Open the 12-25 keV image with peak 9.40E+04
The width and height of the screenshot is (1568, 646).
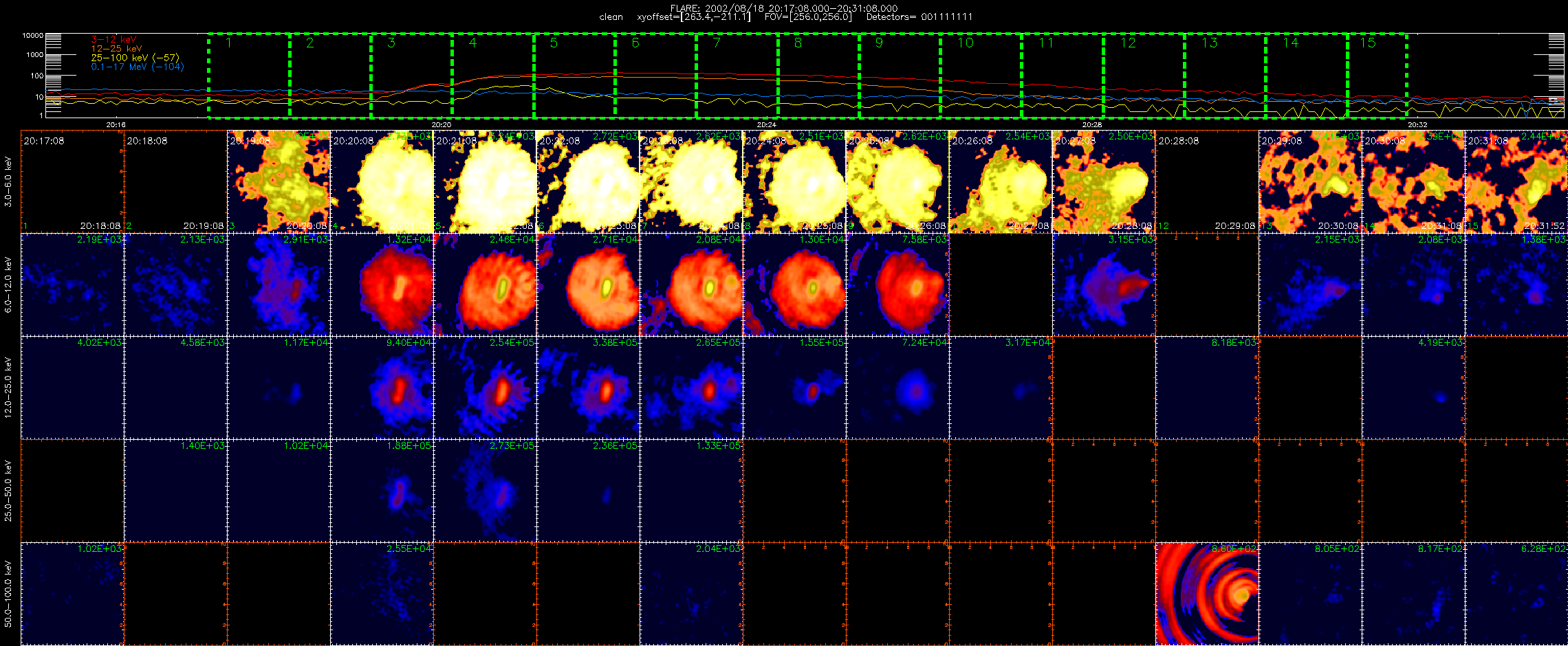point(382,388)
